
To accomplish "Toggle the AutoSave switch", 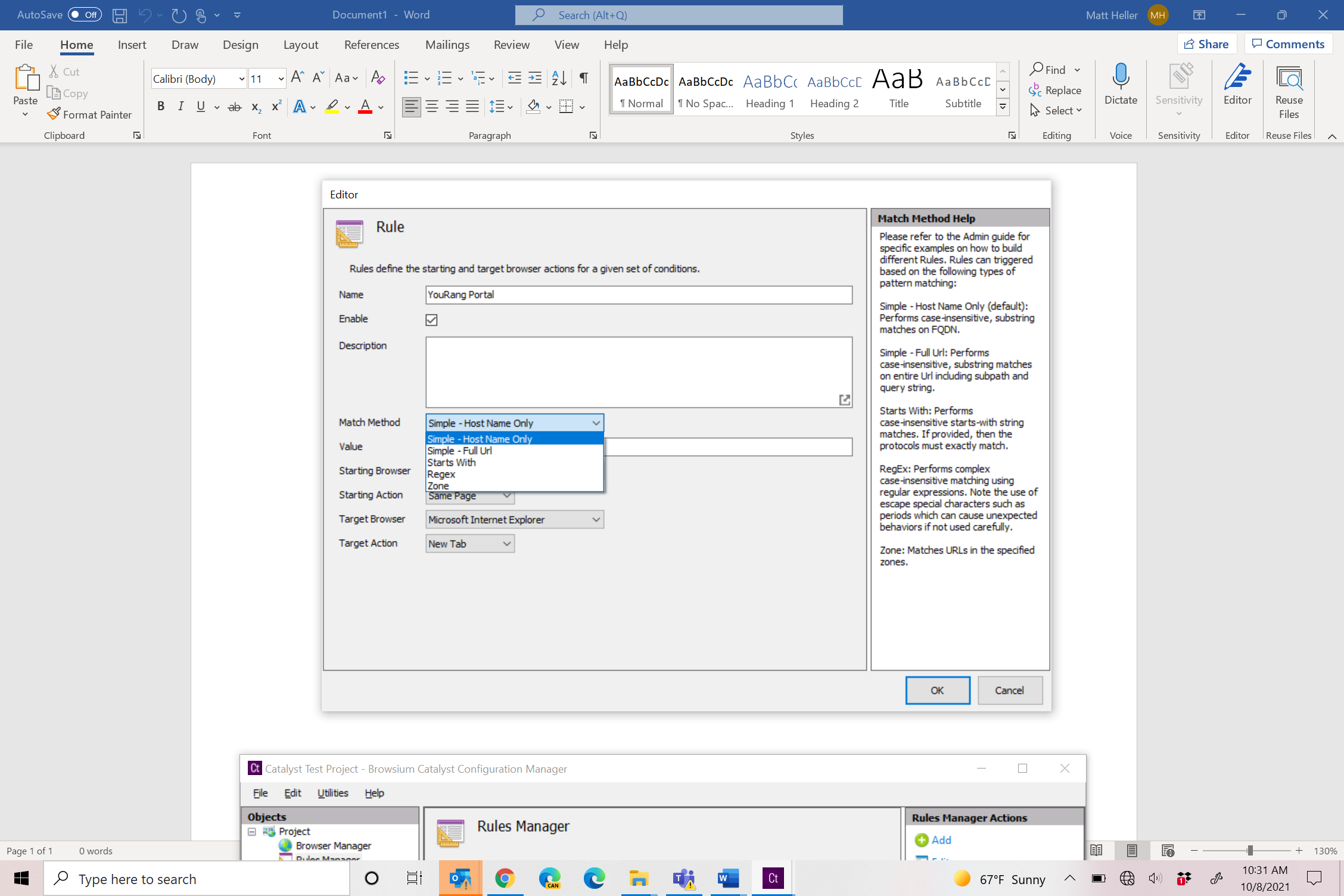I will [x=85, y=15].
